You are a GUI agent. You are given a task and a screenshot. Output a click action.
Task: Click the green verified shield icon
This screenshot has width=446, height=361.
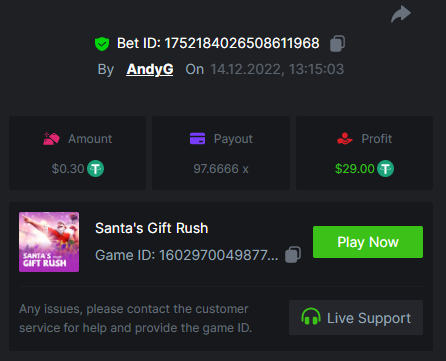(102, 44)
